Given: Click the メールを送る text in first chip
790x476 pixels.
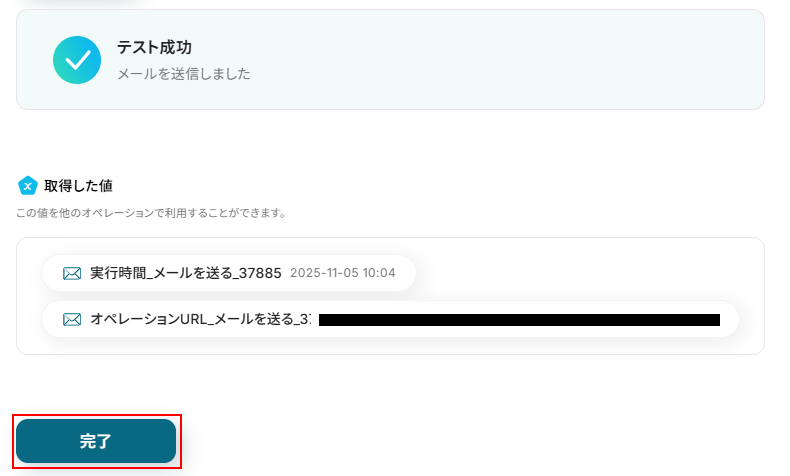Looking at the screenshot, I should pyautogui.click(x=192, y=273).
